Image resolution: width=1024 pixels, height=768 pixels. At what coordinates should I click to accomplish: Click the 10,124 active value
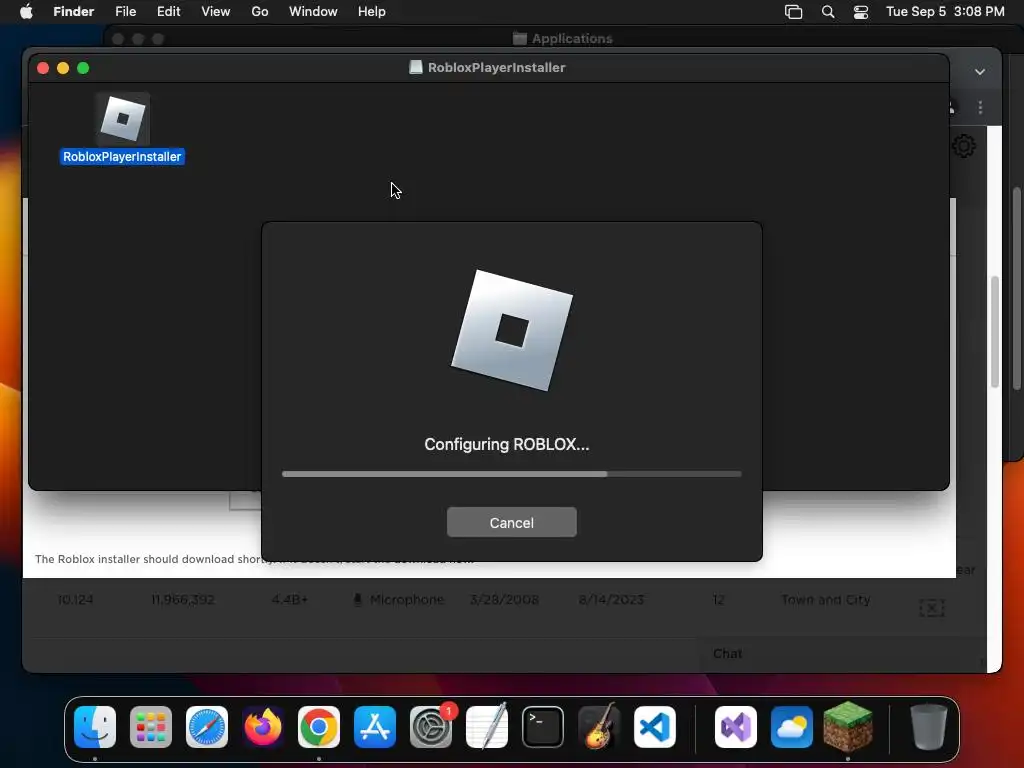[x=75, y=600]
